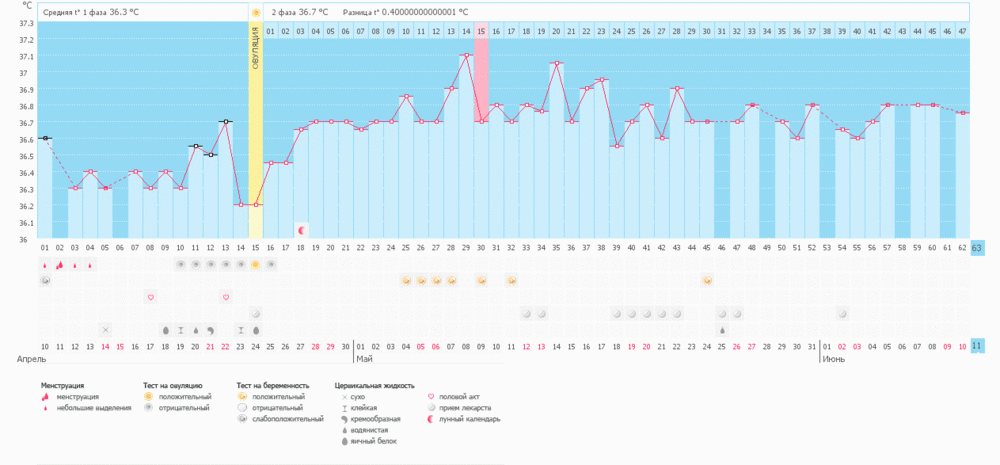The width and height of the screenshot is (1000, 465).
Task: Click the highlighted June date 11 cell
Action: click(978, 346)
